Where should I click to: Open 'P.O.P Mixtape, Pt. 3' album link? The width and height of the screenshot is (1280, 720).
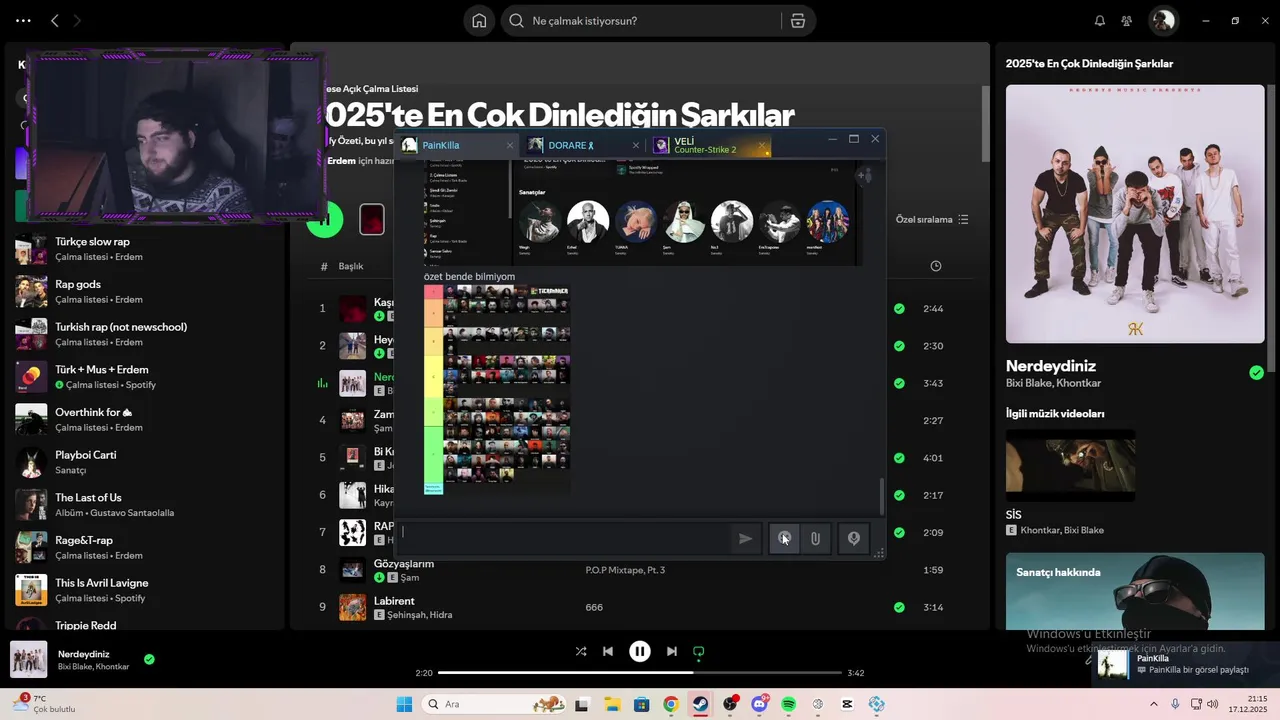point(625,570)
